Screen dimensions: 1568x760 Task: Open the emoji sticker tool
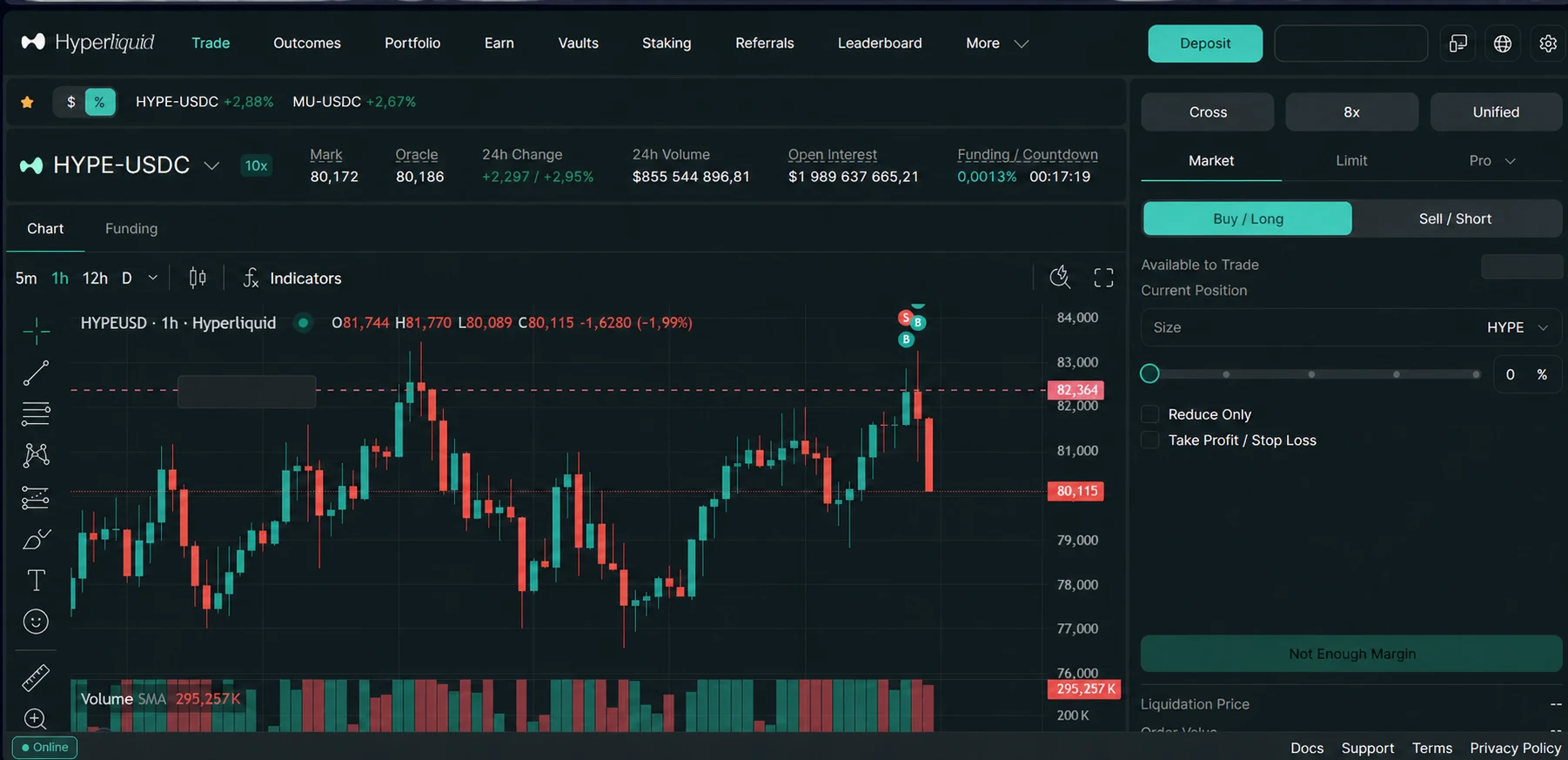(x=36, y=622)
